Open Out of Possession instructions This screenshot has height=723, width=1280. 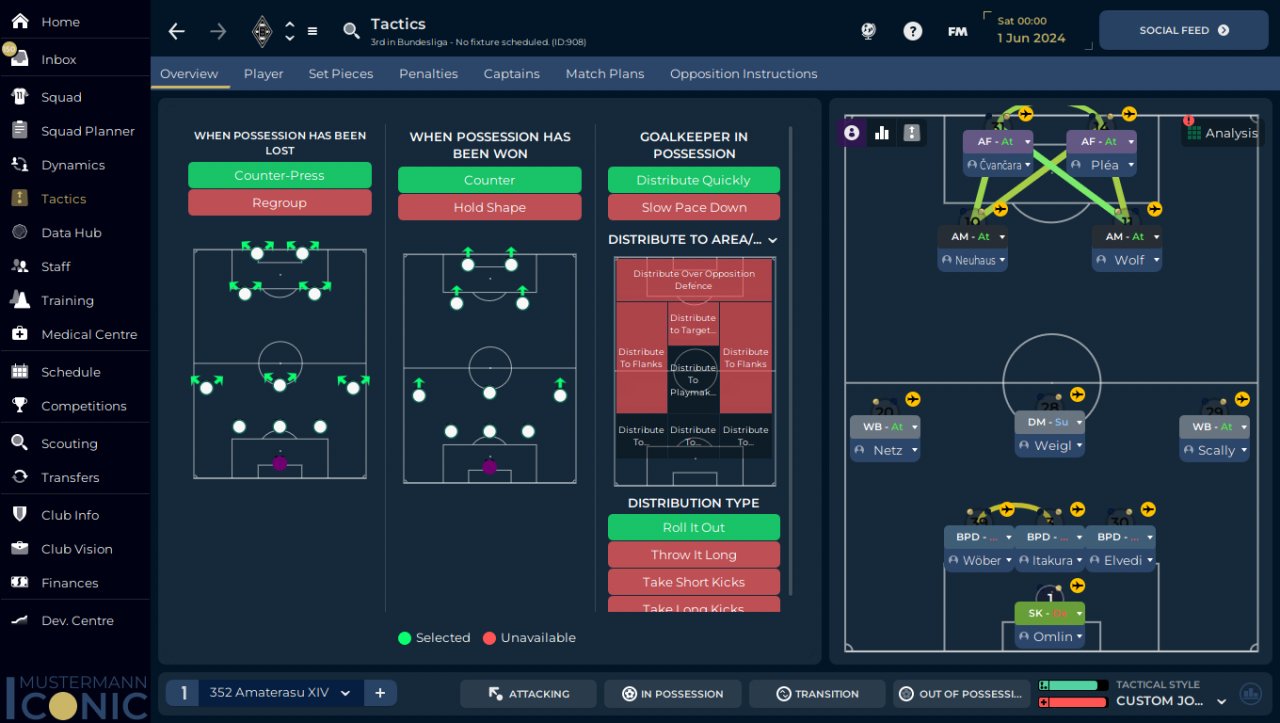961,694
